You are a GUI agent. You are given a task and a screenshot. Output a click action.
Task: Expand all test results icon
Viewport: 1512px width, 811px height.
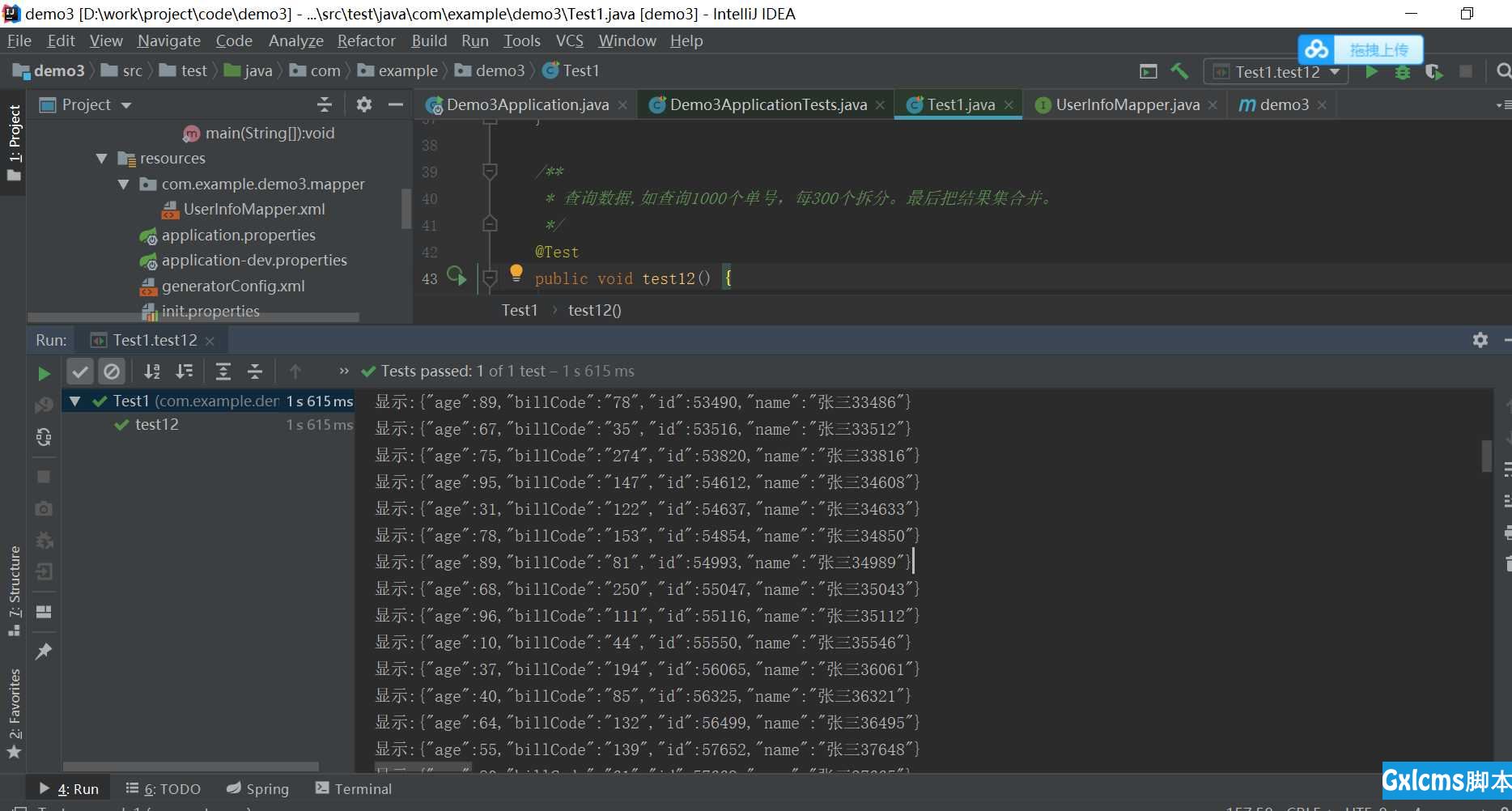click(223, 372)
